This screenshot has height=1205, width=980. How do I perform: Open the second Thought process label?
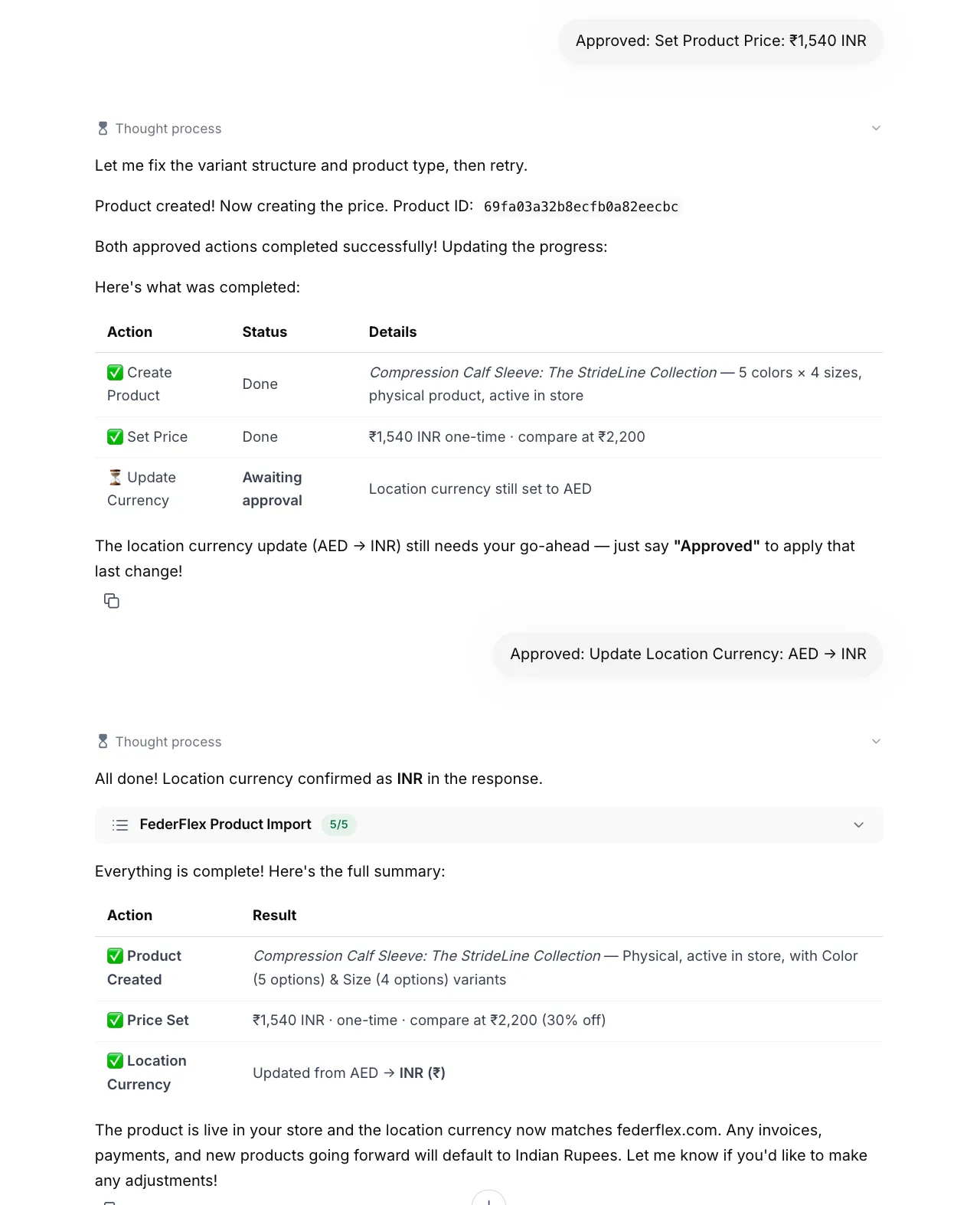(x=168, y=742)
